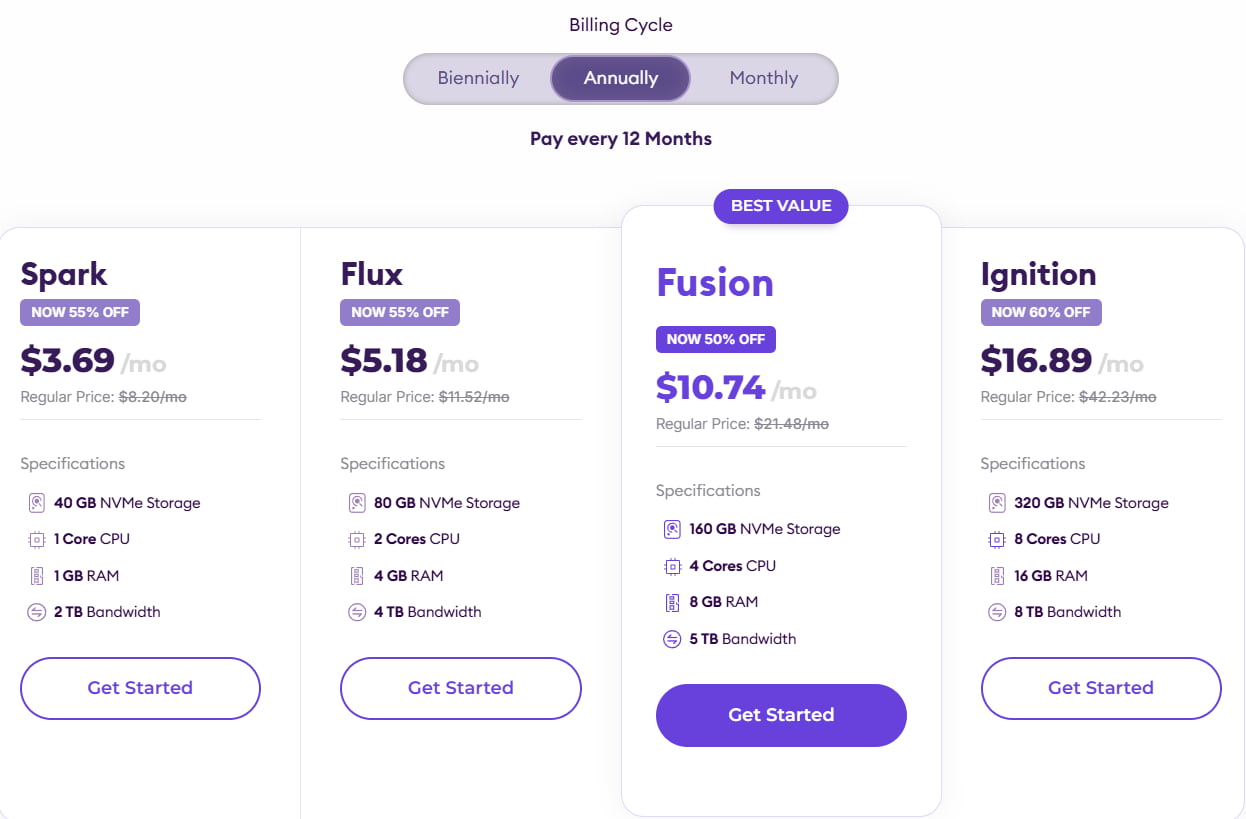This screenshot has width=1246, height=819.
Task: Get started with the Fusion plan
Action: (781, 715)
